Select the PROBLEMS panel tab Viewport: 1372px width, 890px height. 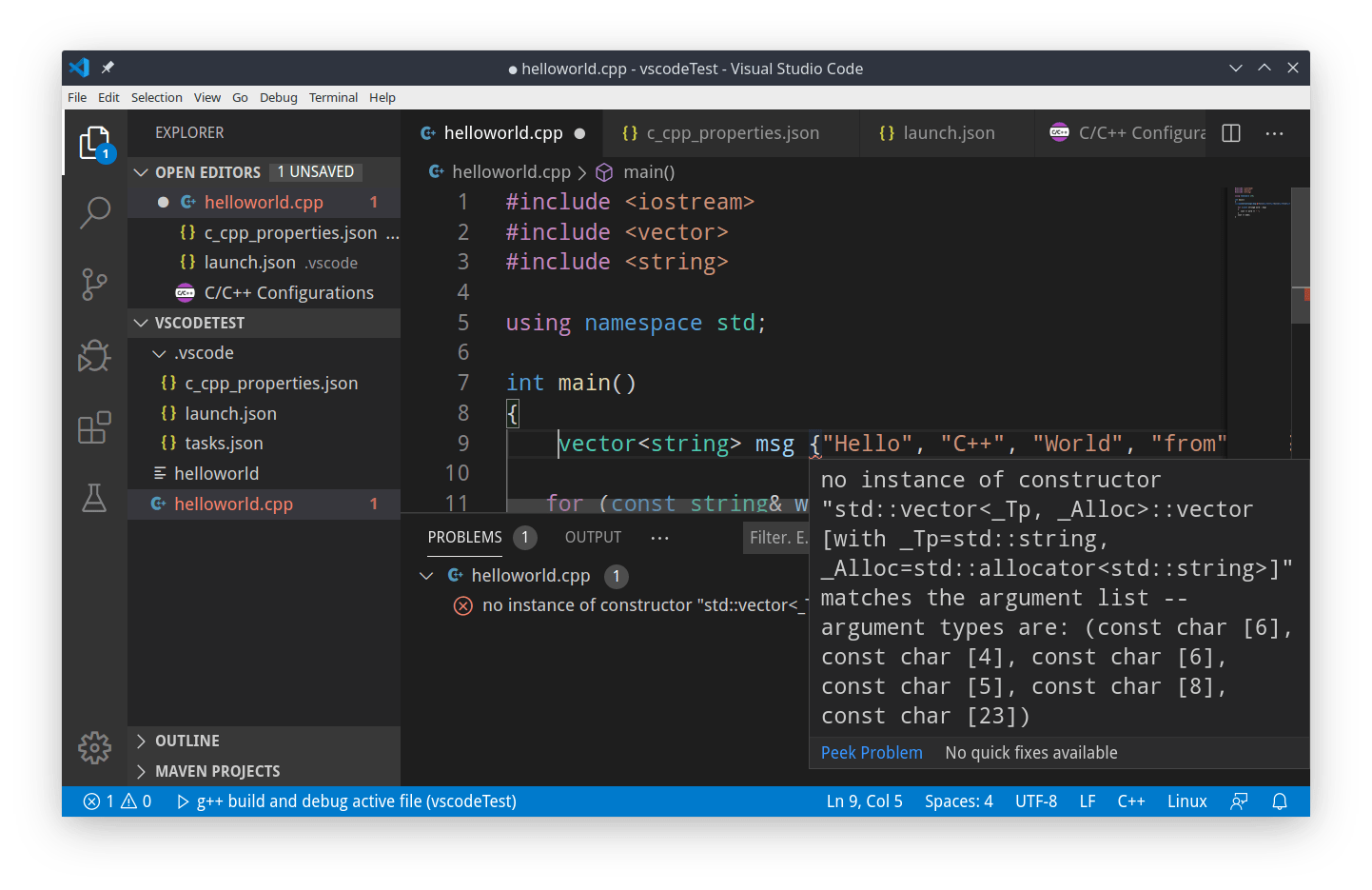[464, 538]
